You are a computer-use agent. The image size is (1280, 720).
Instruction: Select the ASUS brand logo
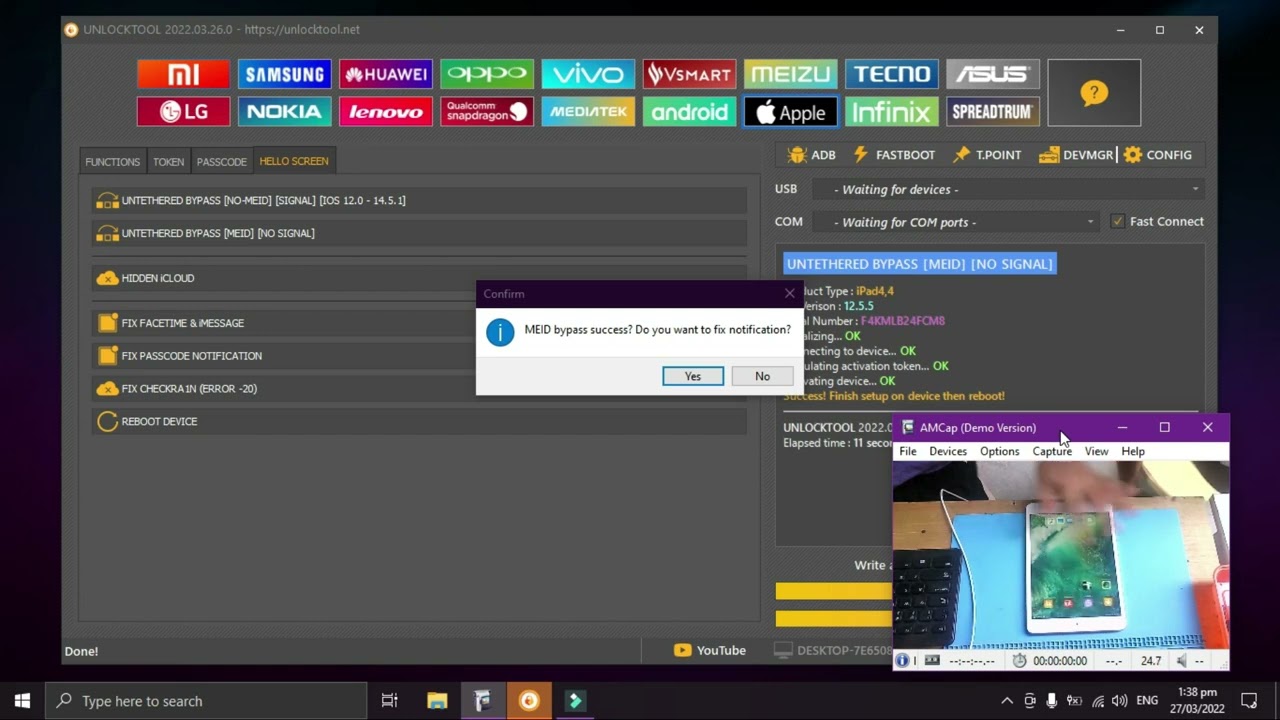point(992,74)
